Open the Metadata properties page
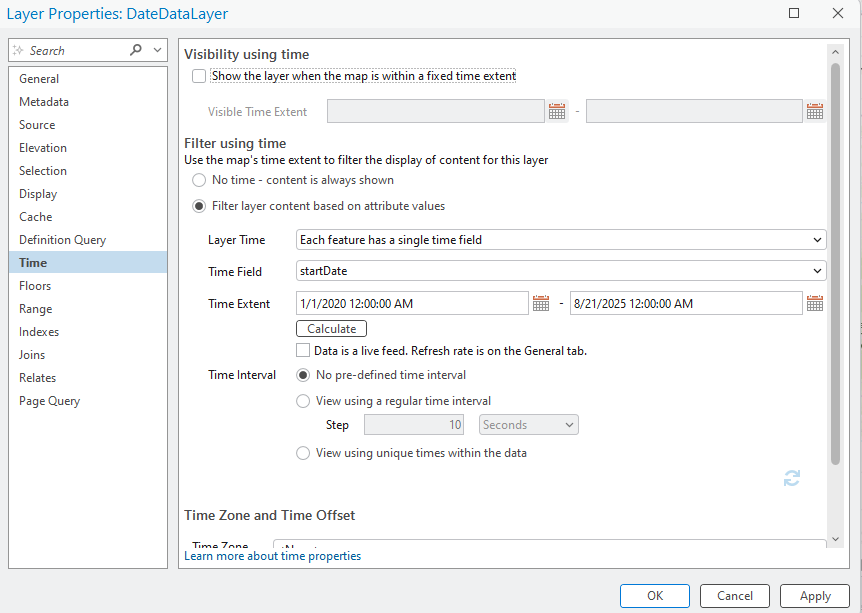Screen dimensions: 862x613 click(x=44, y=102)
